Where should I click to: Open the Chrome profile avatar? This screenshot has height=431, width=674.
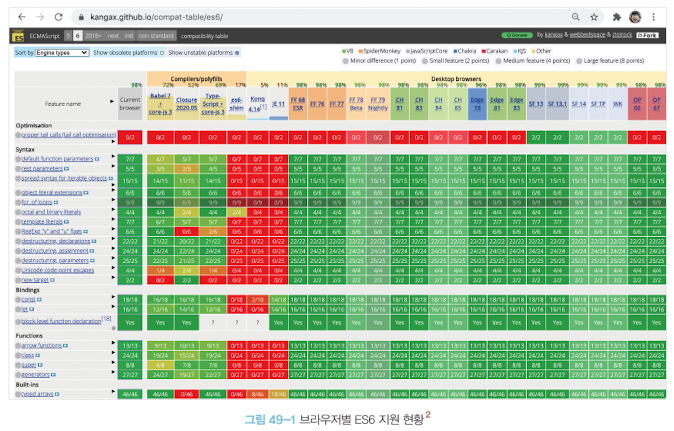pos(635,17)
